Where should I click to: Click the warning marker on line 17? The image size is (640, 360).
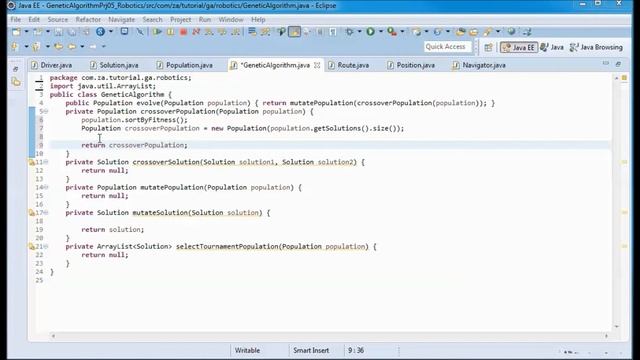pos(31,213)
